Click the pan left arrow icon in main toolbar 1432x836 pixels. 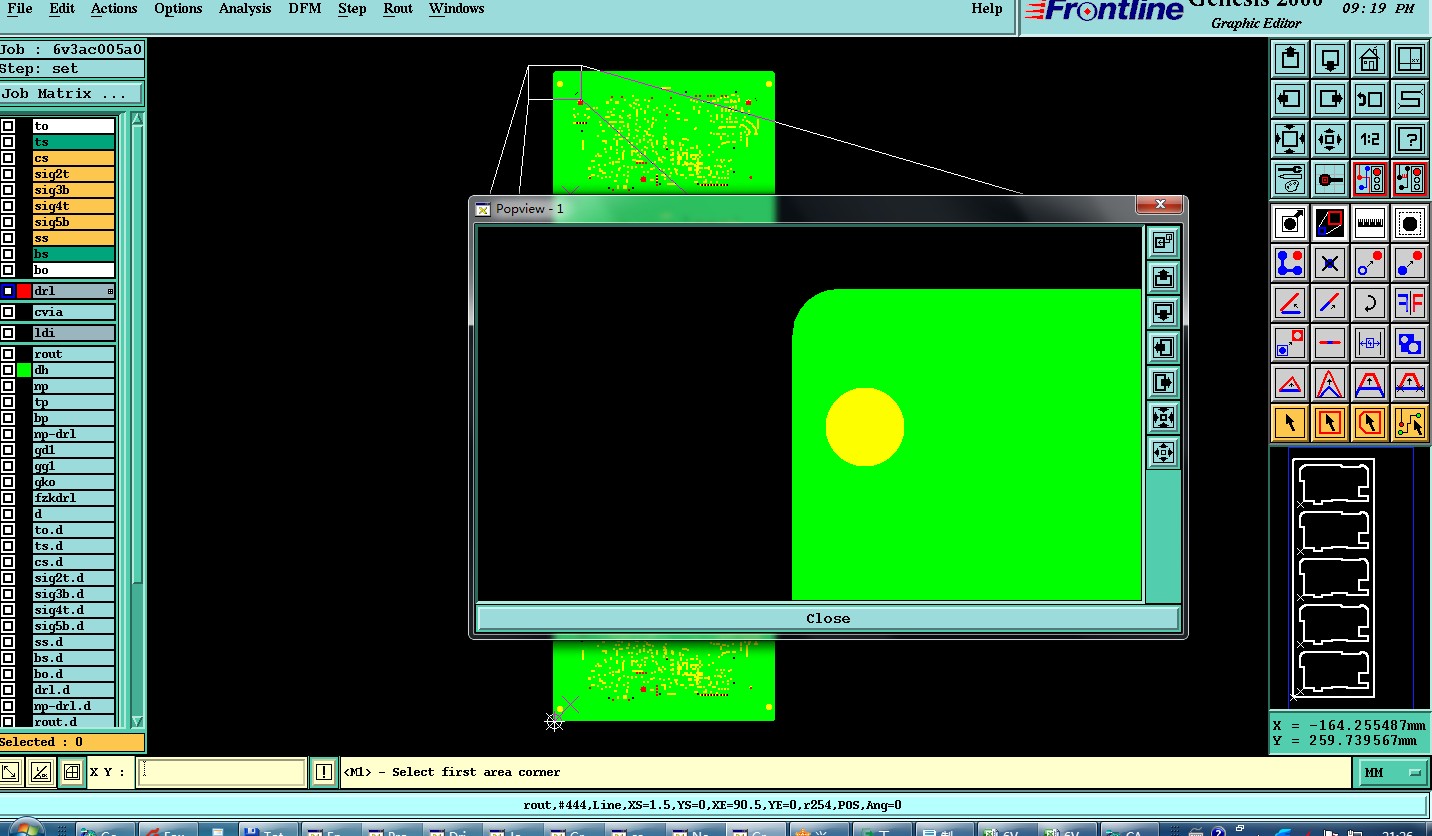click(1290, 99)
